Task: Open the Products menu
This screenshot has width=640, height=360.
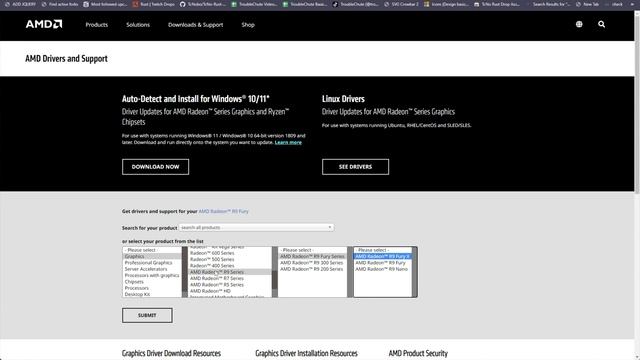Action: 97,25
